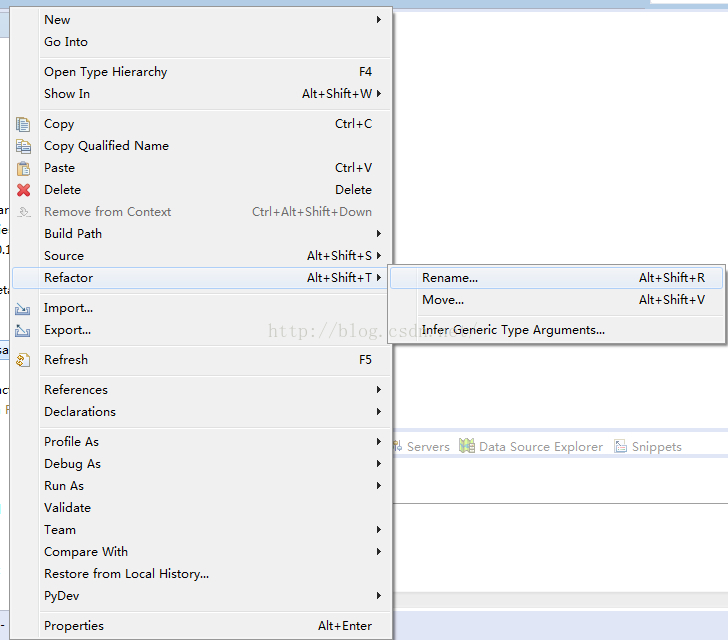The height and width of the screenshot is (640, 728).
Task: Click the F5 shortcut beside Refresh
Action: pos(365,360)
